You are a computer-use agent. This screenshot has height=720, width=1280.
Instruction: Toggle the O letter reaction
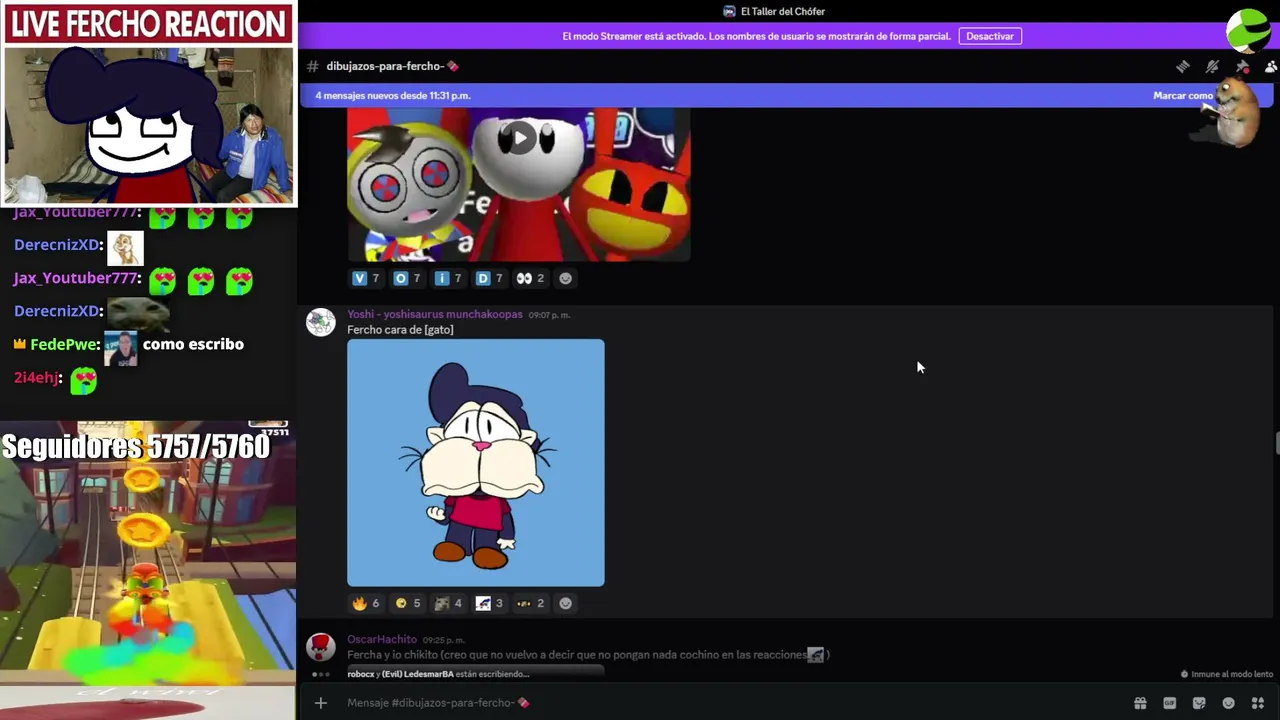tap(406, 278)
